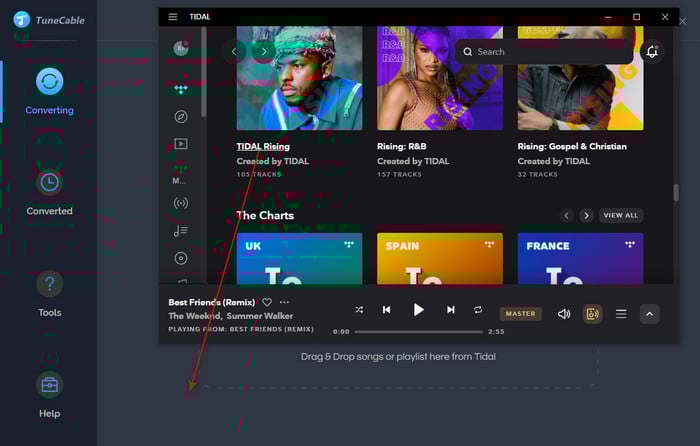Screen dimensions: 700x446
Task: Click the Rising: R&B title
Action: tap(401, 146)
